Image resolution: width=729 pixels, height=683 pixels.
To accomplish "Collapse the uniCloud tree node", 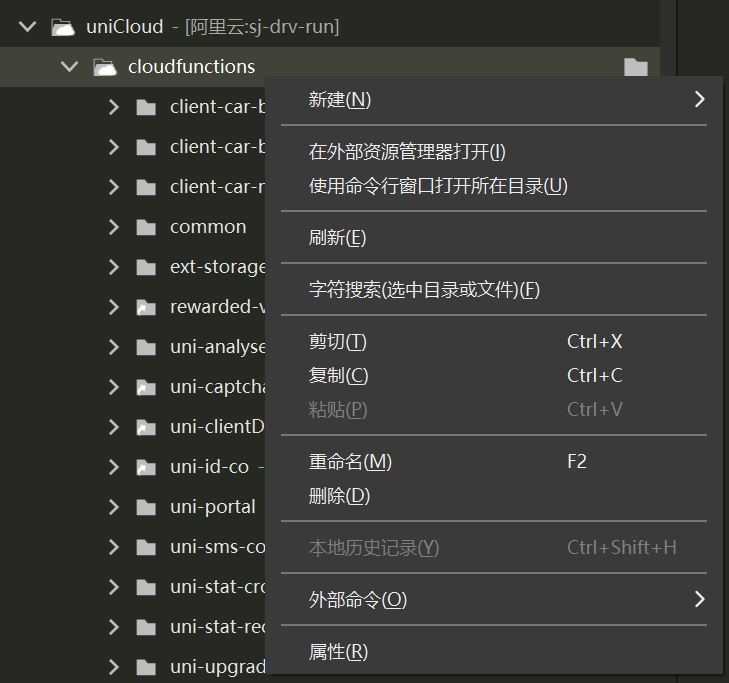I will pyautogui.click(x=28, y=27).
